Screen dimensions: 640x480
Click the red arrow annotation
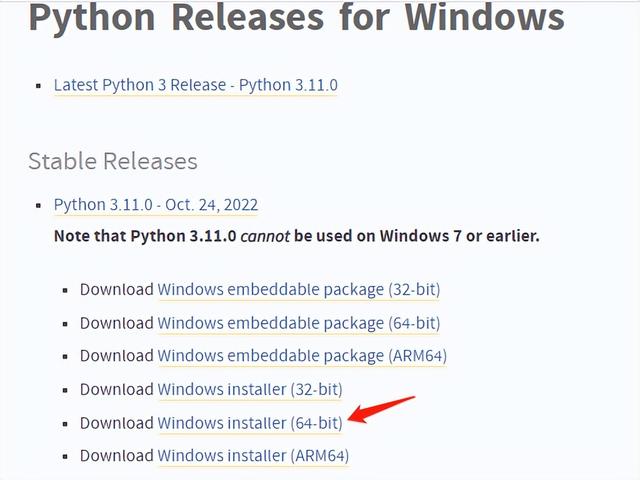(x=382, y=410)
